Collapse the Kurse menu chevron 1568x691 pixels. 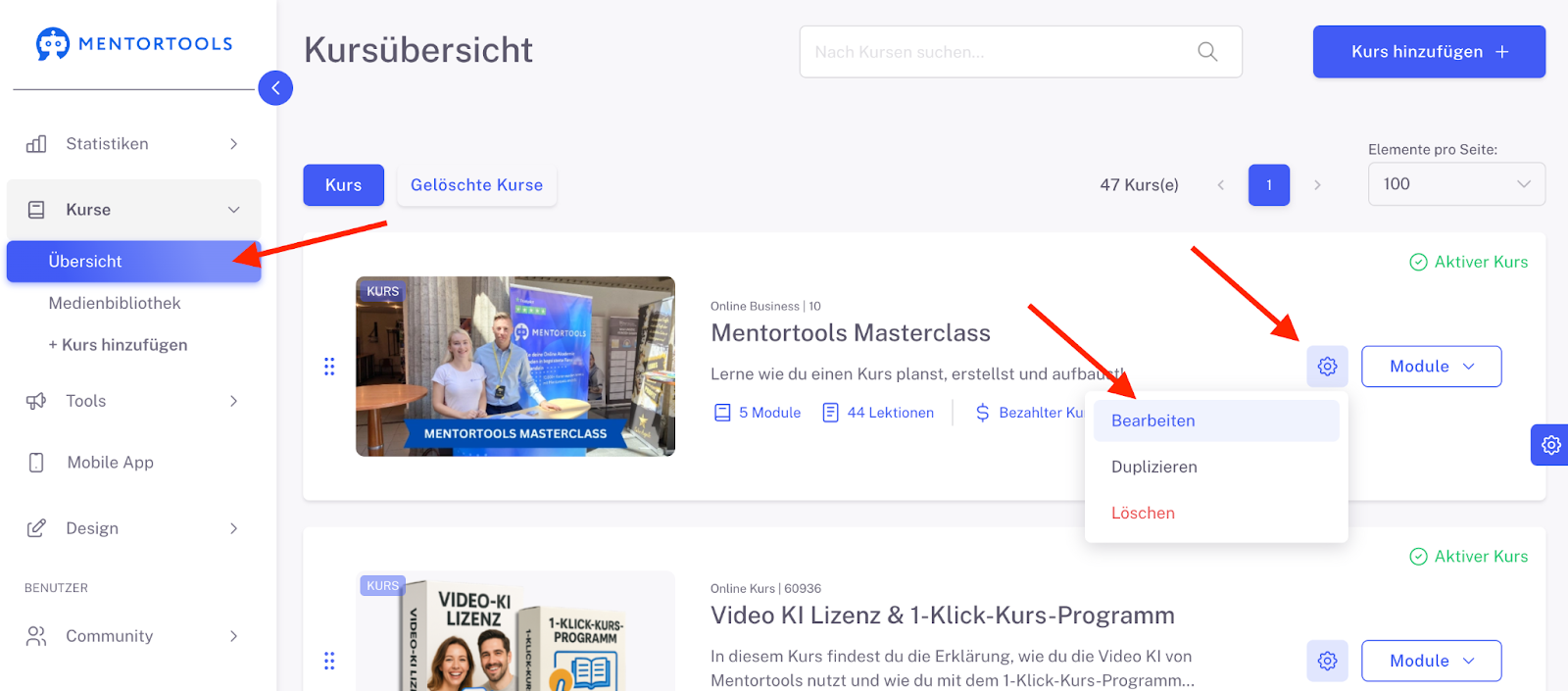pyautogui.click(x=233, y=210)
